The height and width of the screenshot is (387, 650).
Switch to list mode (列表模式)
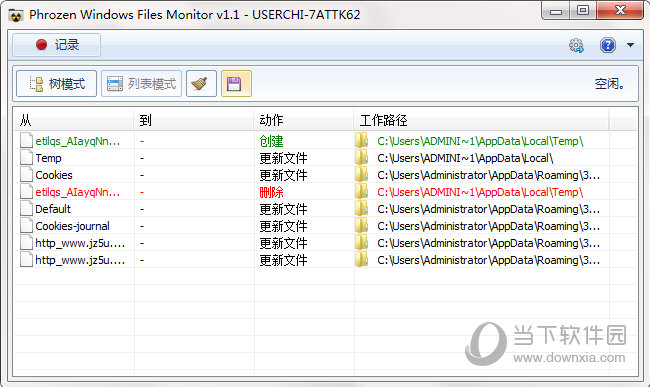pos(141,84)
